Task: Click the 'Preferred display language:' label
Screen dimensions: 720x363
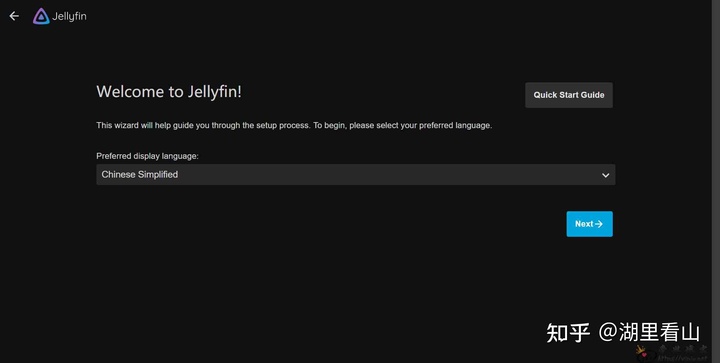Action: 147,156
